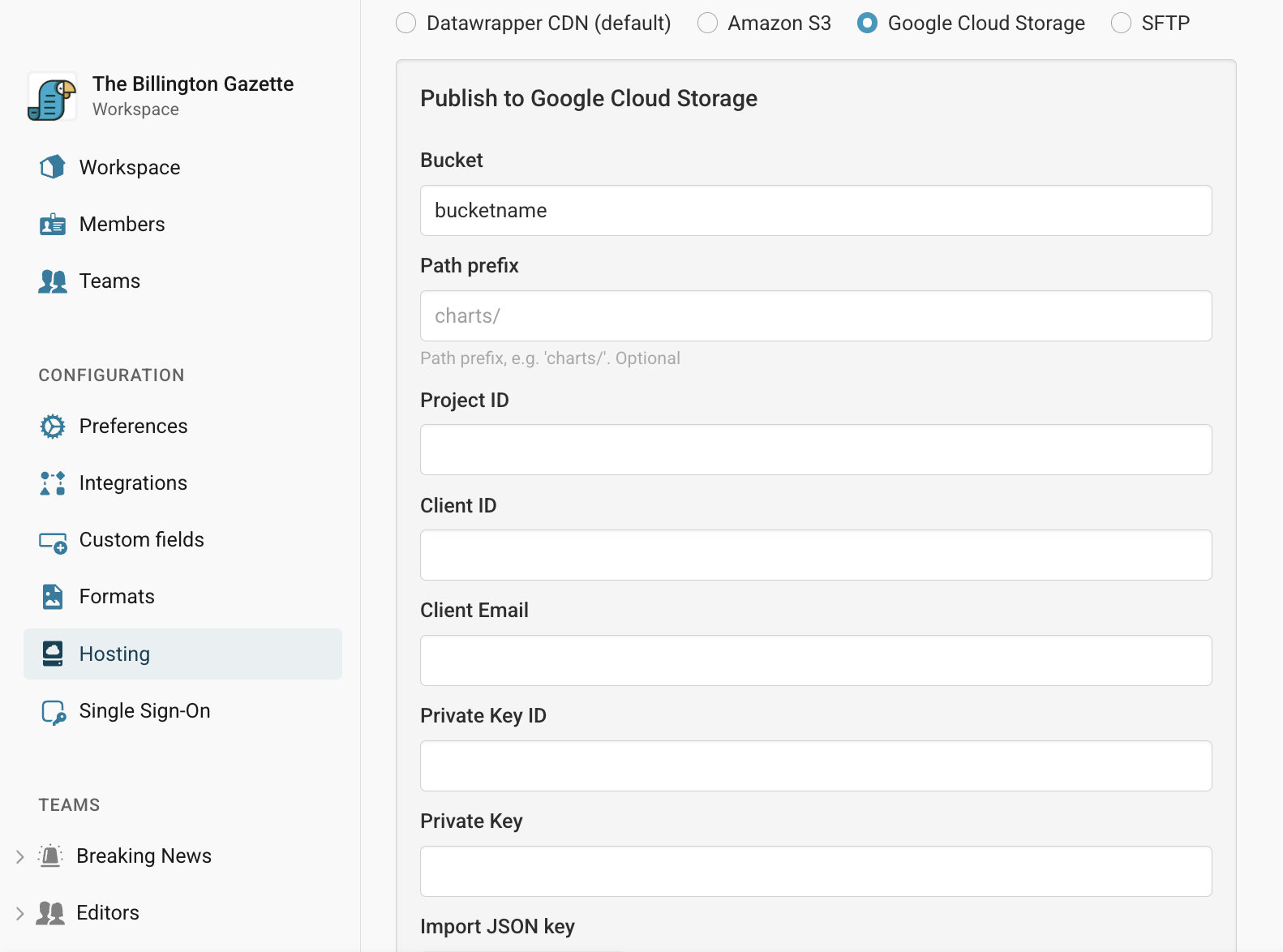Click the Formats image file icon

point(53,597)
